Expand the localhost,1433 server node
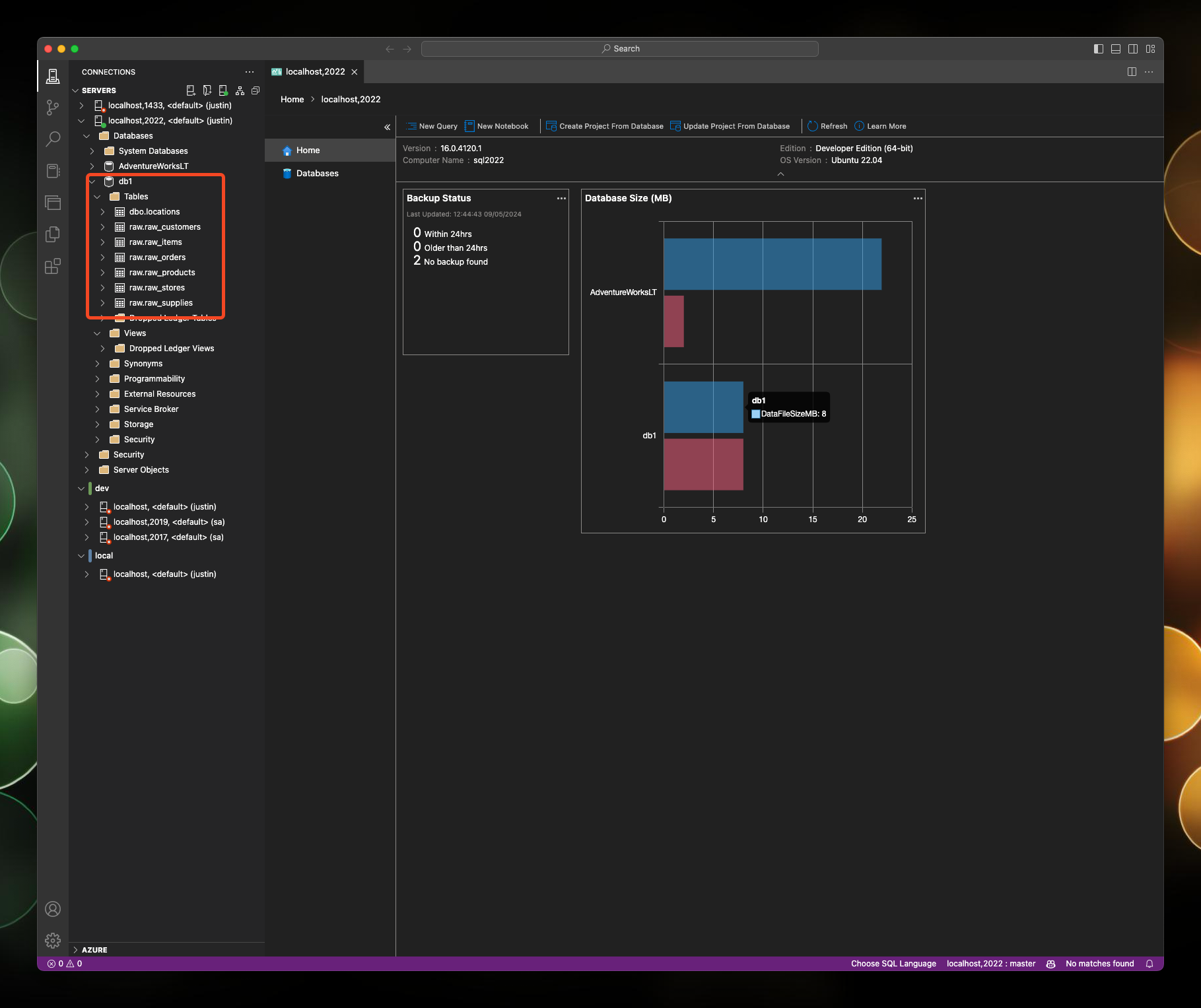 (81, 106)
